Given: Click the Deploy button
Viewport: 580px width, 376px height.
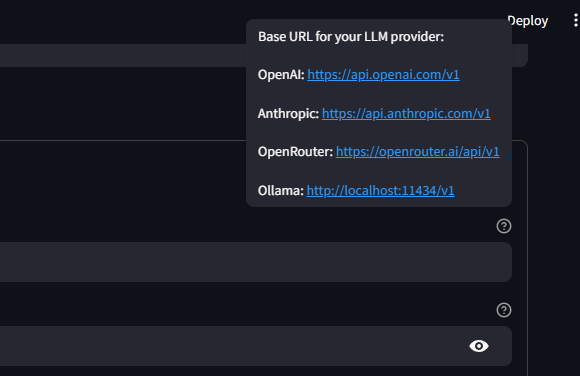Looking at the screenshot, I should 528,20.
